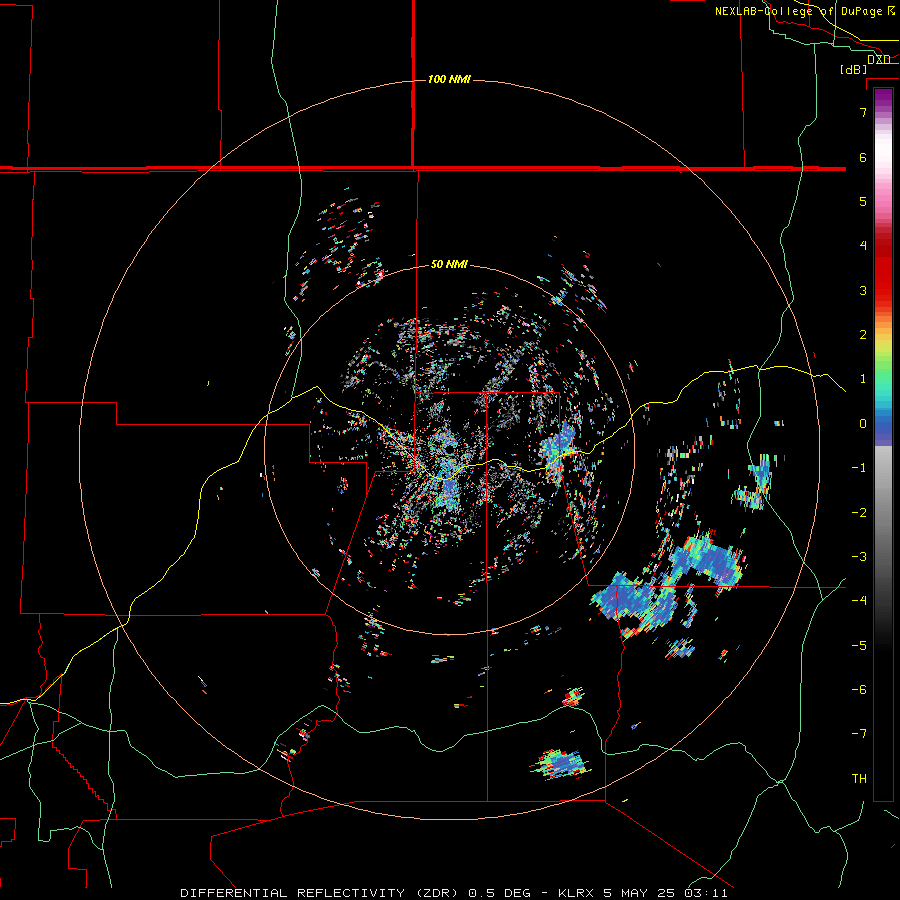The image size is (900, 900).
Task: Click the "5 MAY 25 03:11" timestamp
Action: (x=665, y=893)
